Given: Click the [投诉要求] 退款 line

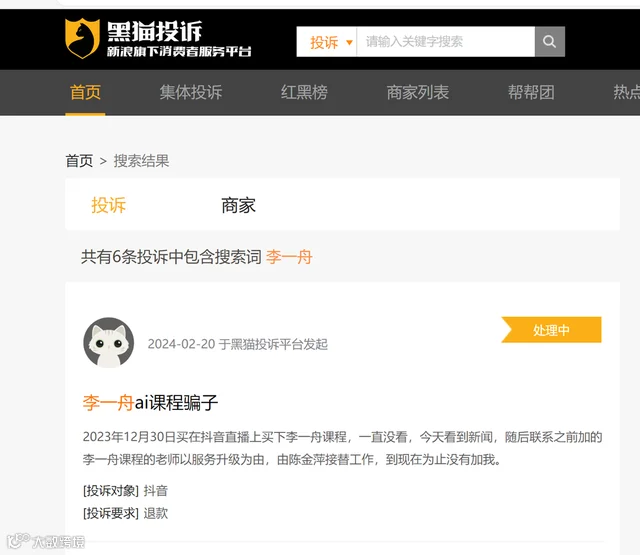Looking at the screenshot, I should pos(125,513).
